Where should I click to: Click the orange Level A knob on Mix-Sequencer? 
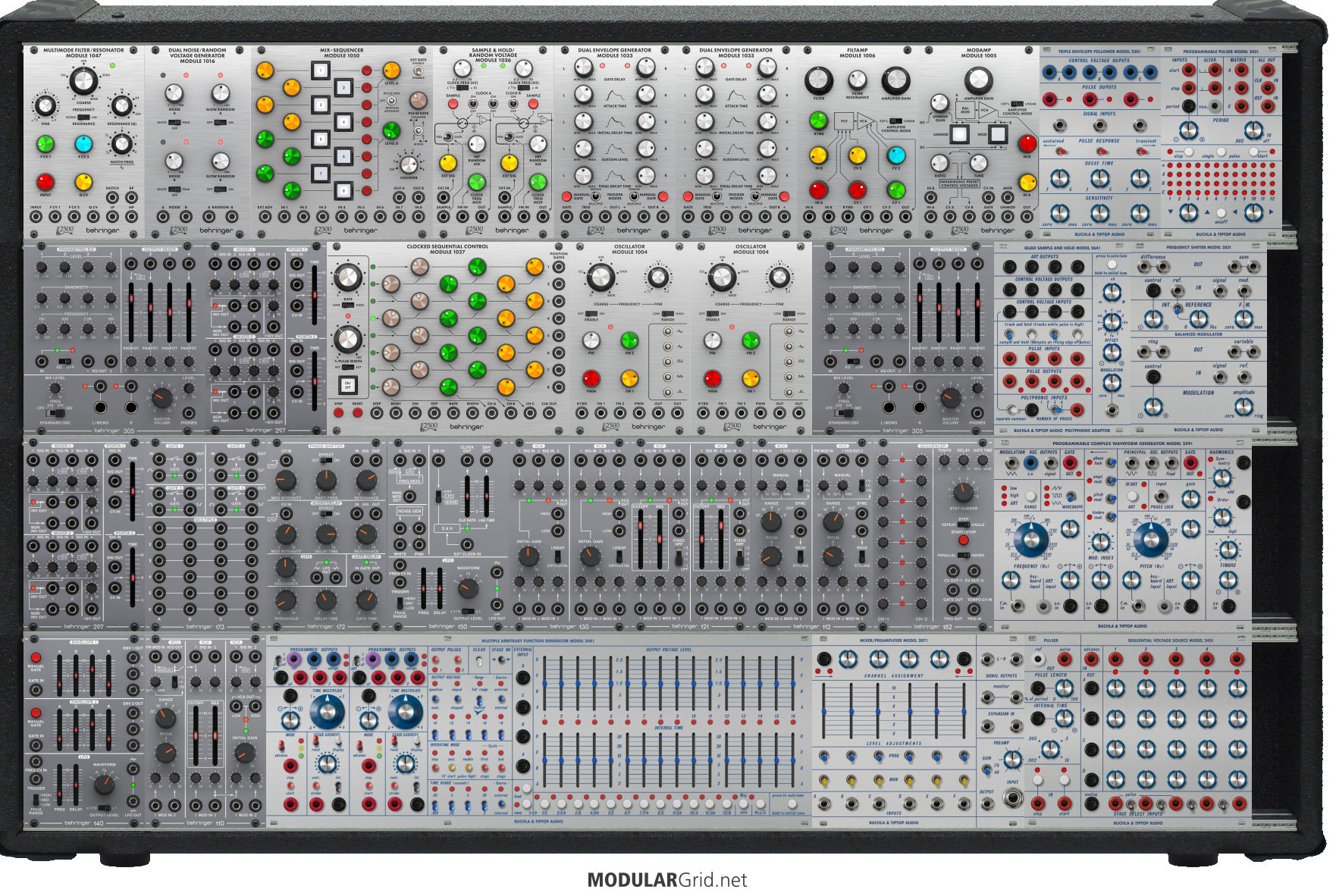(x=391, y=71)
